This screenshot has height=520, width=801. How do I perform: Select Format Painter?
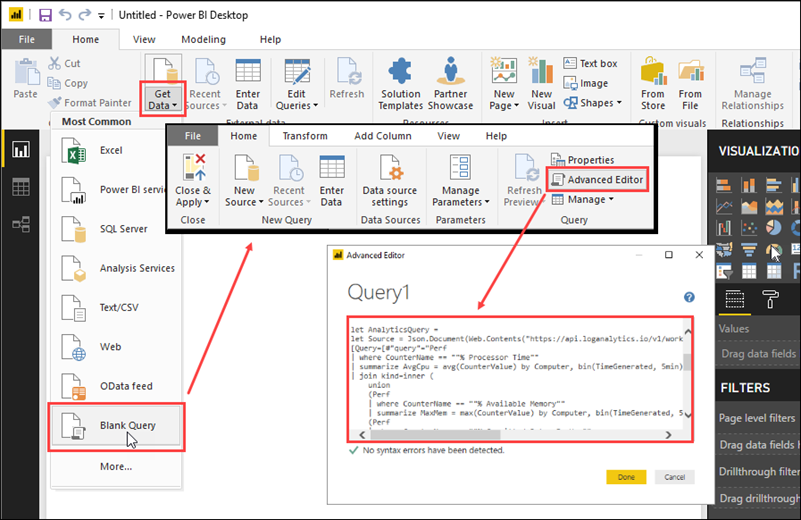tap(90, 103)
